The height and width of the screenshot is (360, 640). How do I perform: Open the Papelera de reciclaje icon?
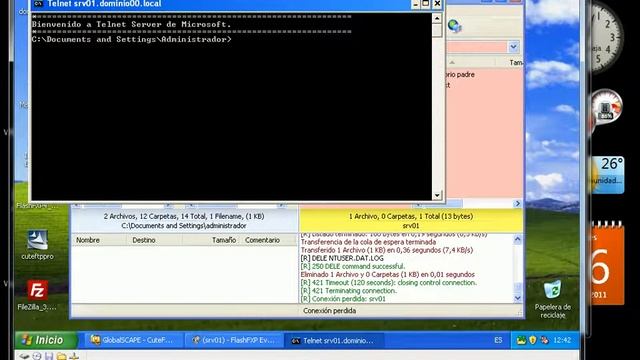point(553,299)
